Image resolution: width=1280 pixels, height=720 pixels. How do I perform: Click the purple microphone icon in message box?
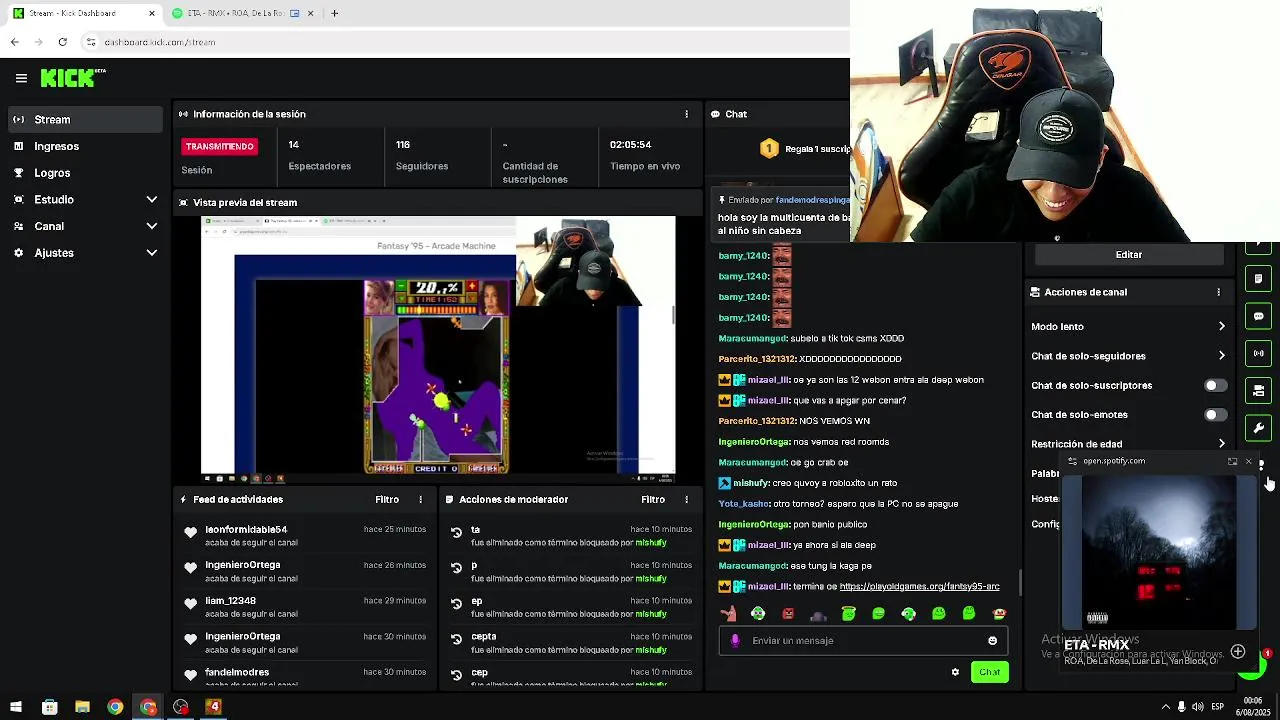tap(735, 641)
